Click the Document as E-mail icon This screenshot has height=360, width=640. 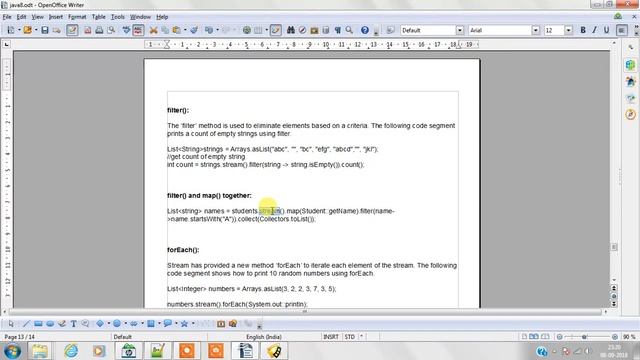(x=56, y=30)
